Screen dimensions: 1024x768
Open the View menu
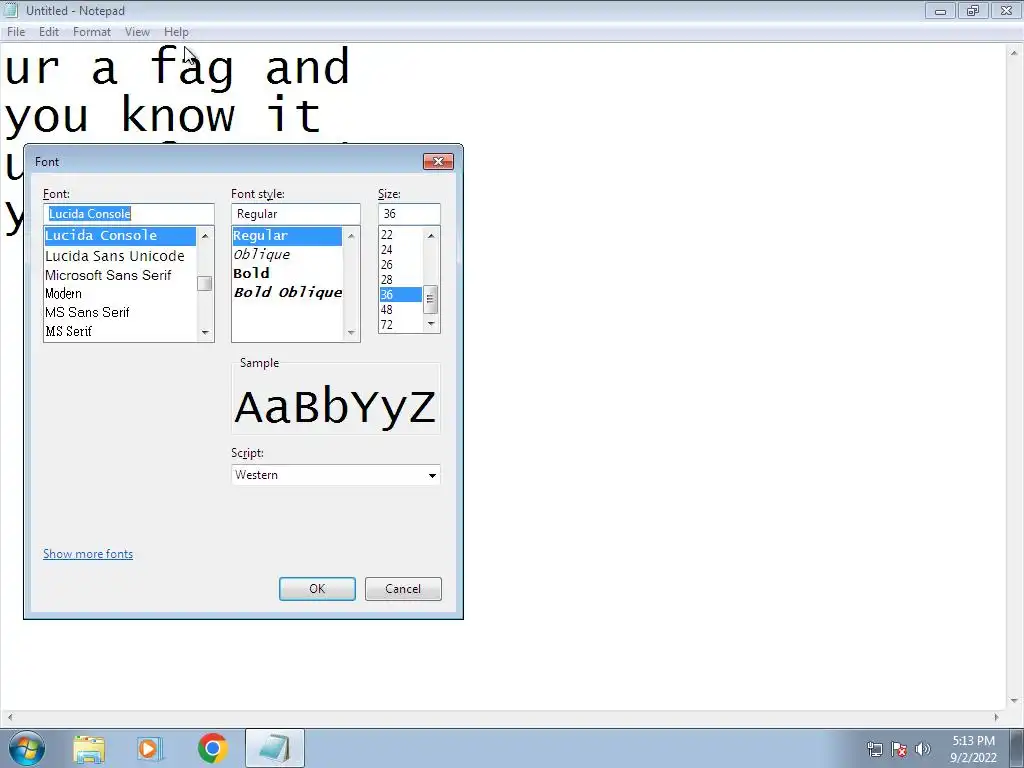[137, 31]
